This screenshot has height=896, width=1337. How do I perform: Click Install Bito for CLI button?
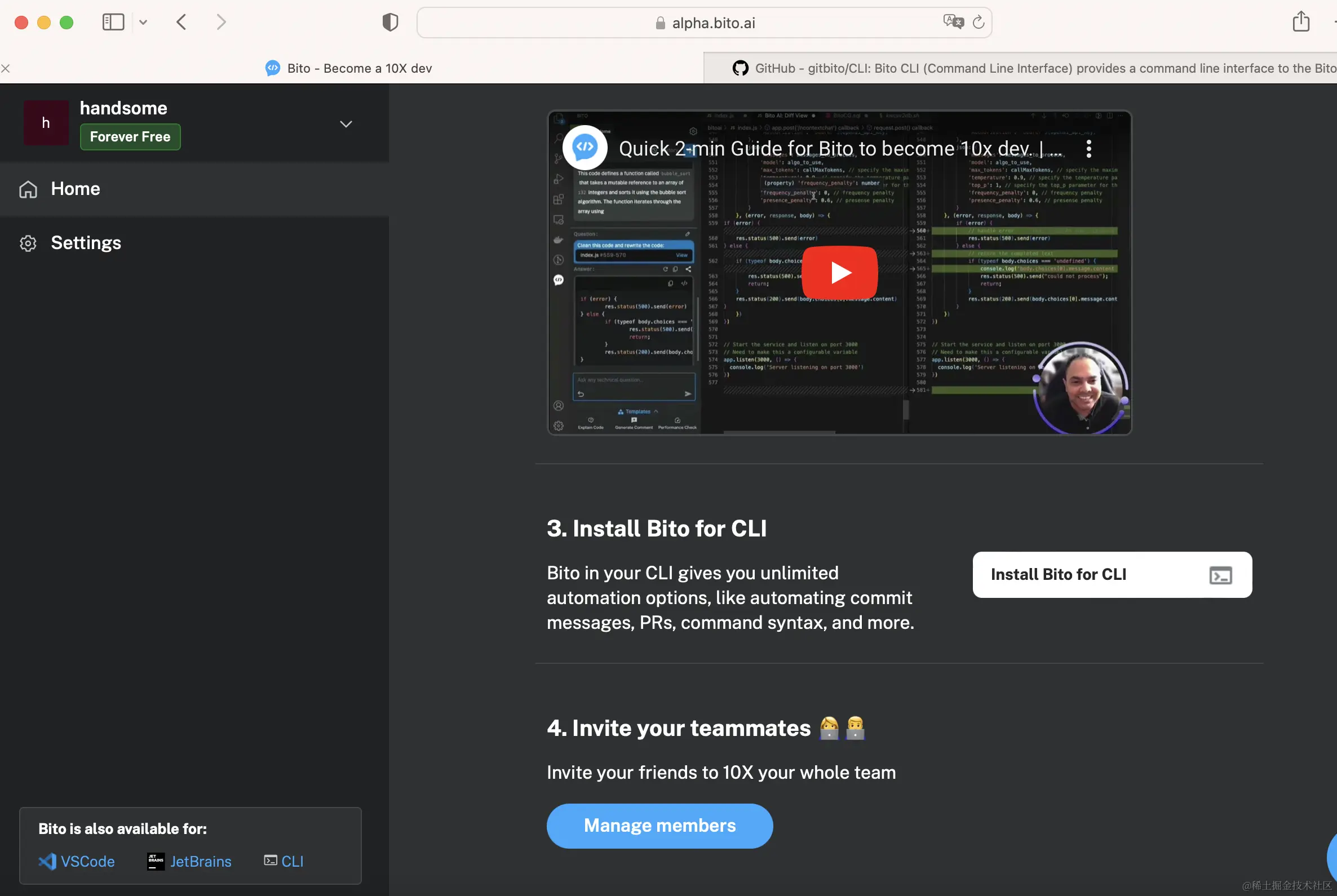click(1112, 574)
